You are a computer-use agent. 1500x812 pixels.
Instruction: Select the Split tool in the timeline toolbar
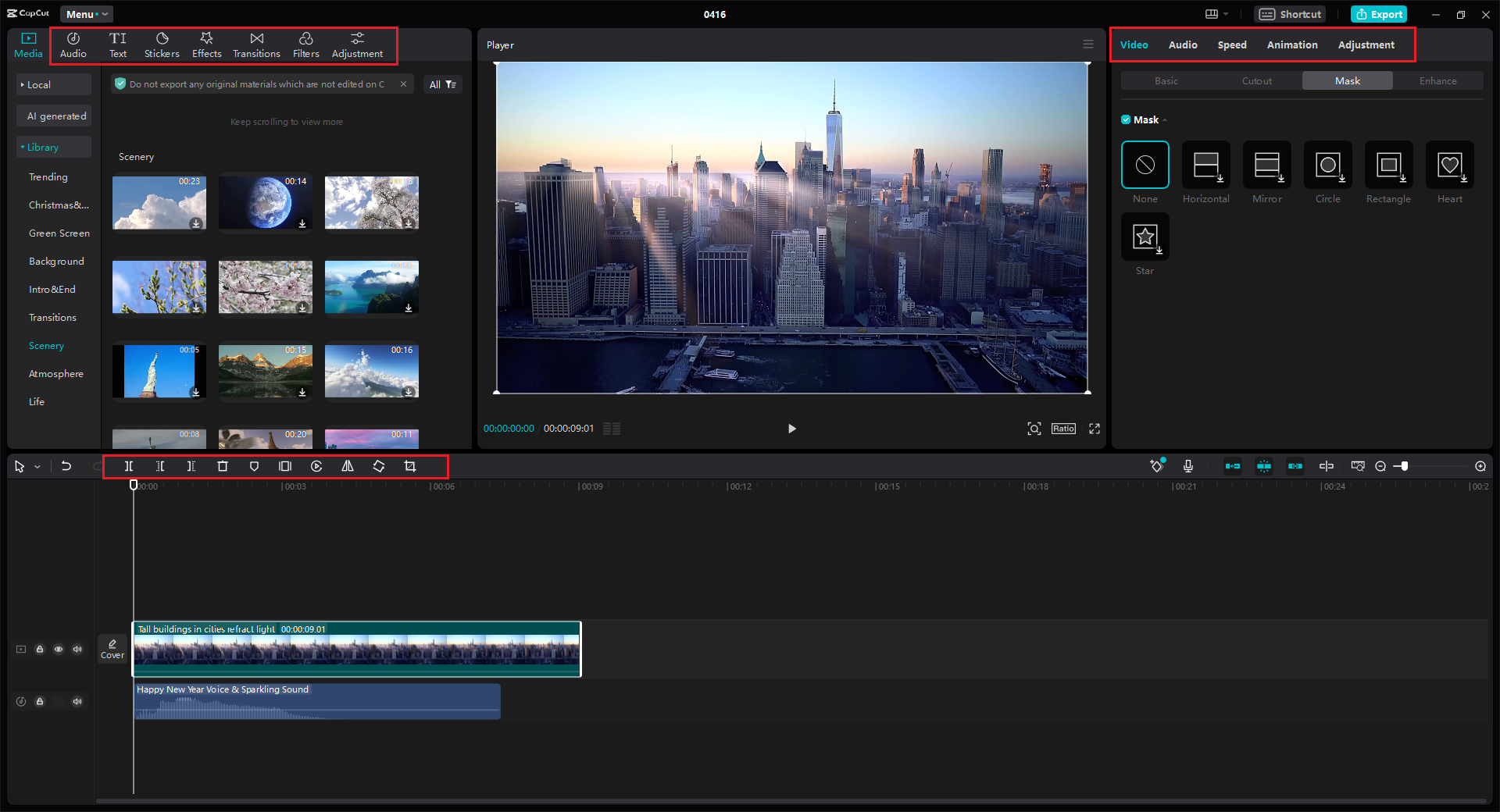[x=129, y=466]
